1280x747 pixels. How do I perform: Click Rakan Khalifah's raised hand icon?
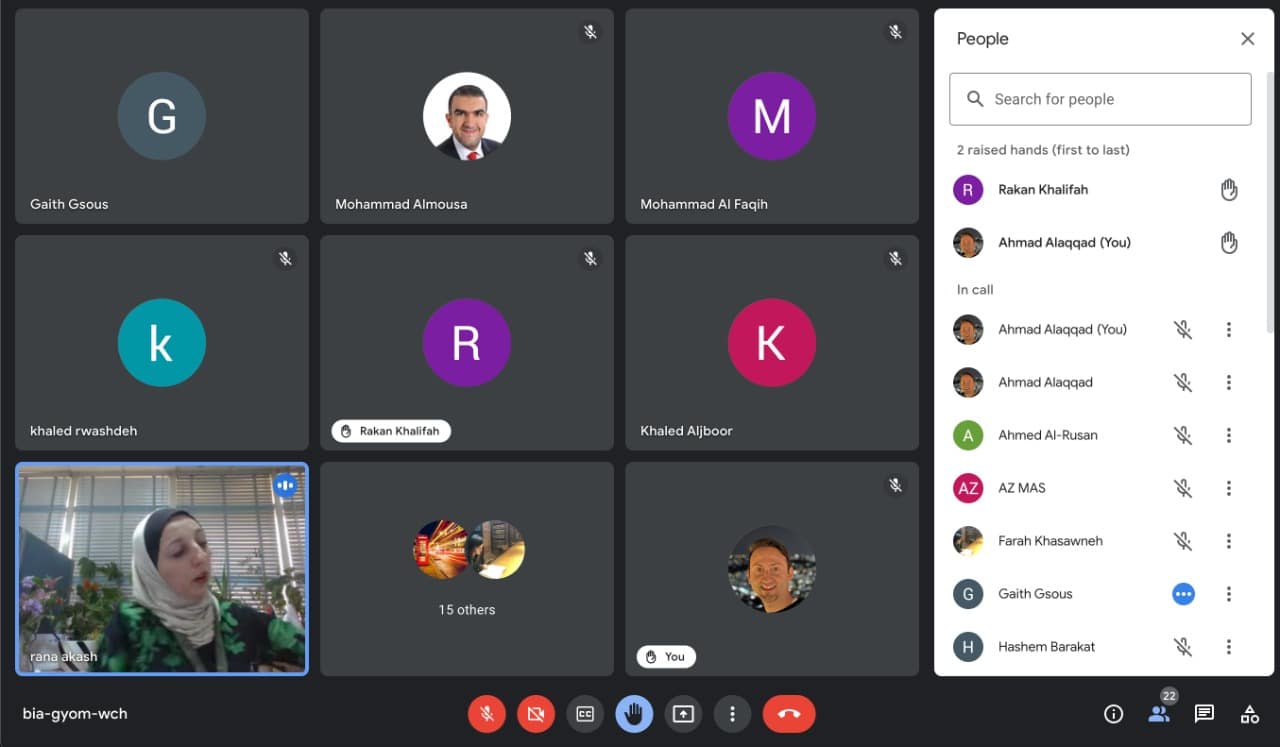1229,190
